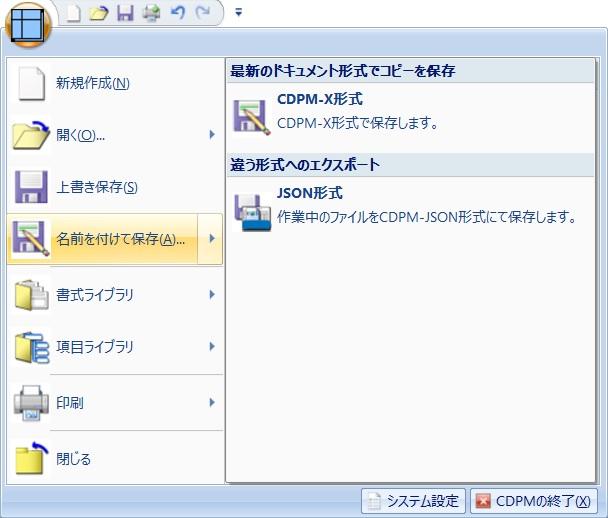
Task: Choose 名前を付けて保存(A)... menu entry
Action: (x=103, y=239)
